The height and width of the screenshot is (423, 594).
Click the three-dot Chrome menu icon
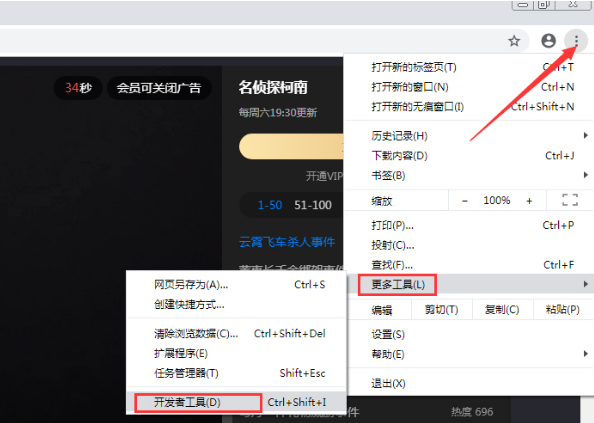(576, 41)
